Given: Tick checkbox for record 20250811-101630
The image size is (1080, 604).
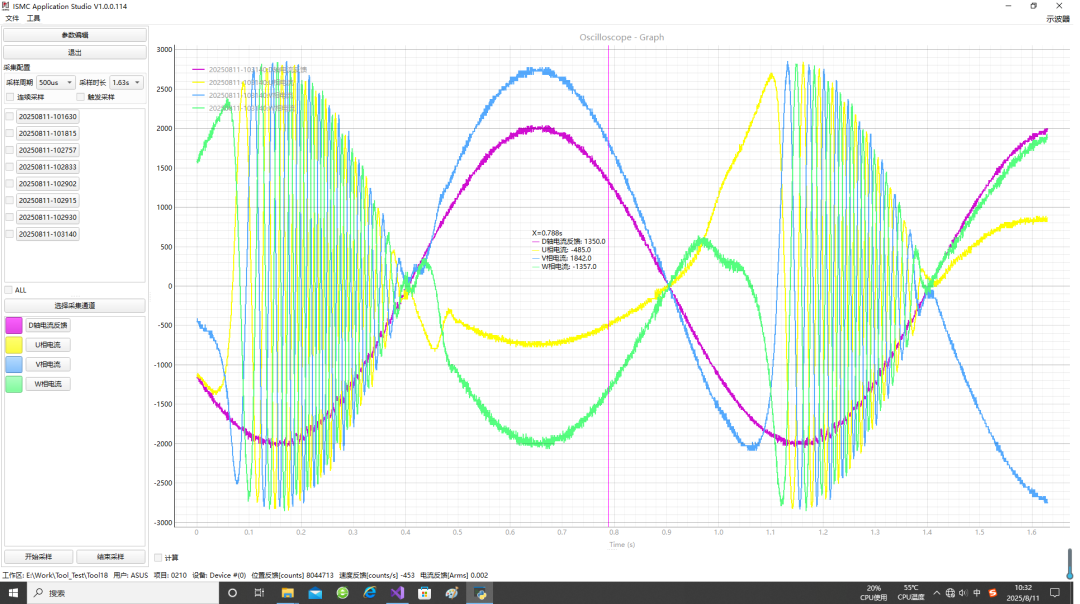Looking at the screenshot, I should [10, 116].
